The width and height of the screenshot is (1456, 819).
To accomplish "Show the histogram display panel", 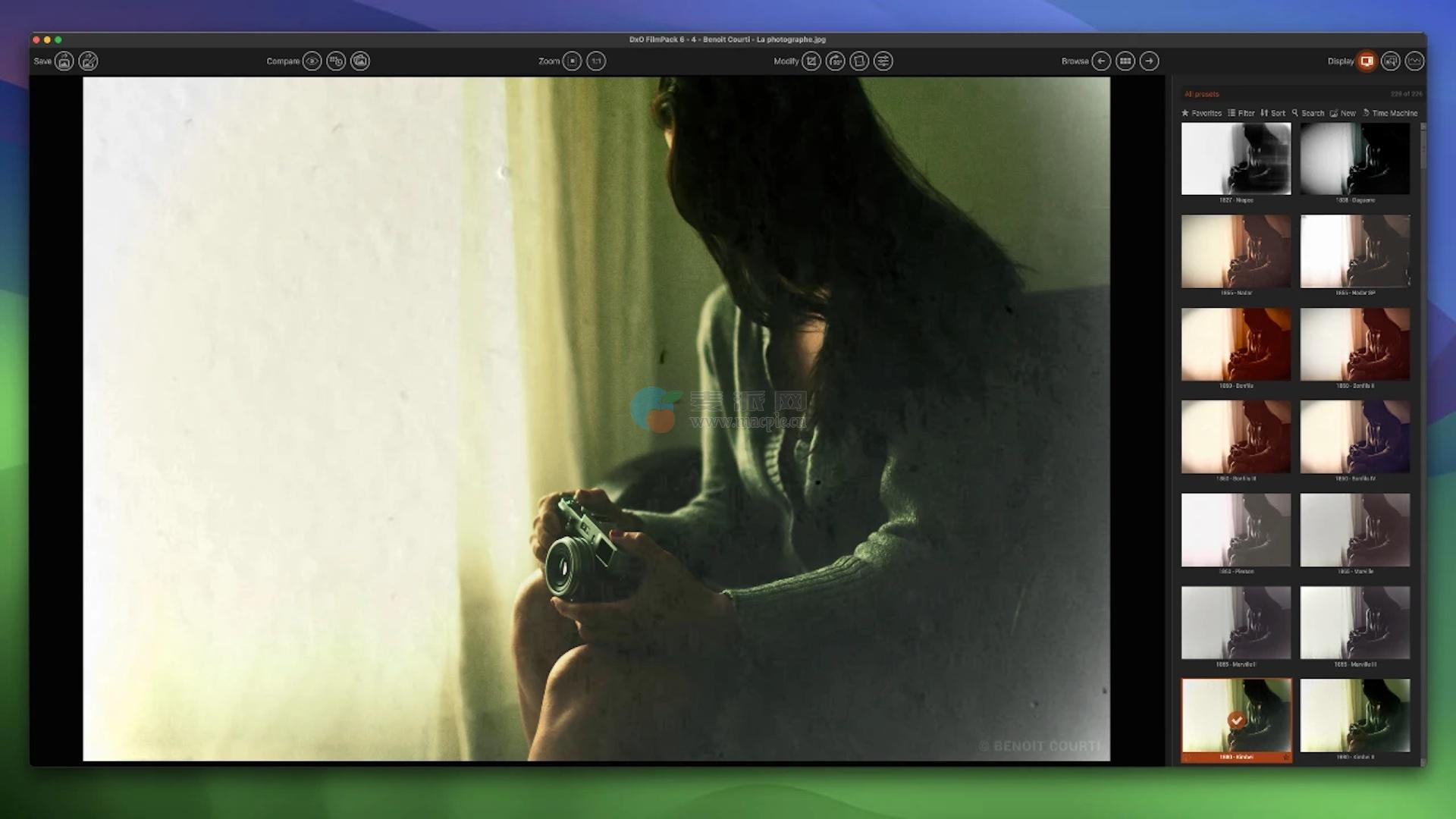I will [x=1414, y=61].
